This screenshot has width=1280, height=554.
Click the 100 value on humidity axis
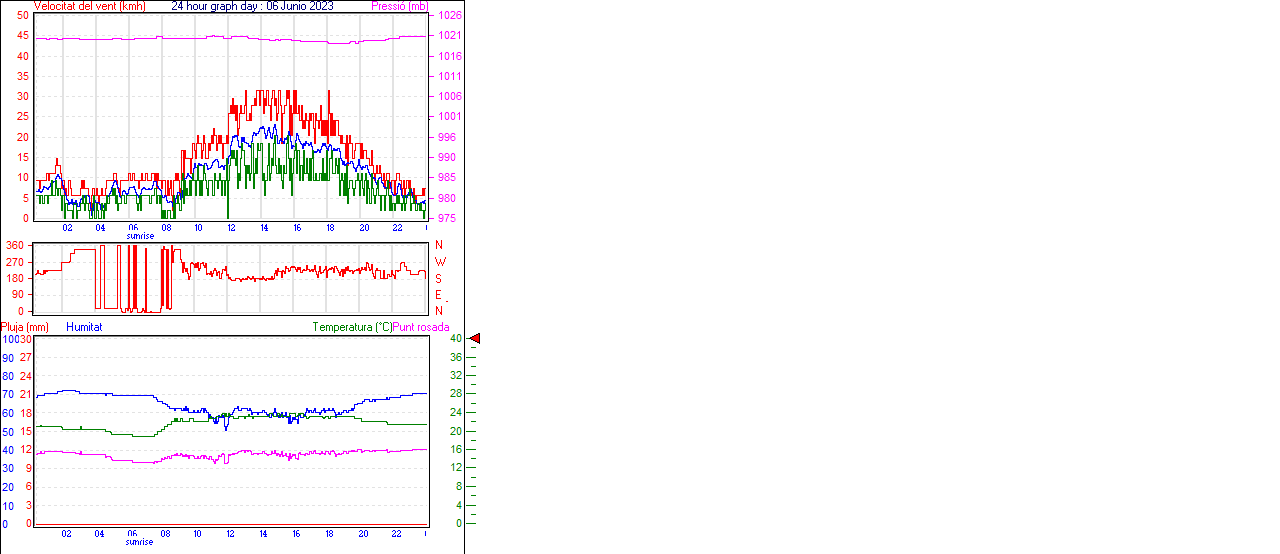point(9,340)
